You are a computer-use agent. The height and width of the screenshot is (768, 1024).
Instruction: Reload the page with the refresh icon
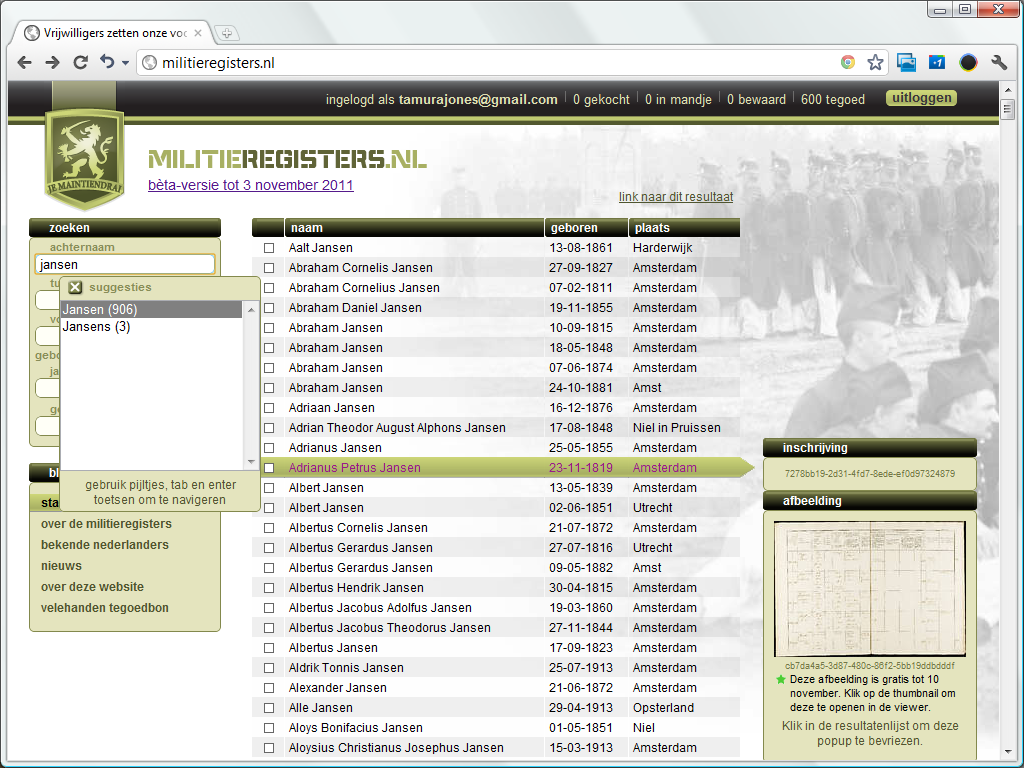[x=80, y=62]
